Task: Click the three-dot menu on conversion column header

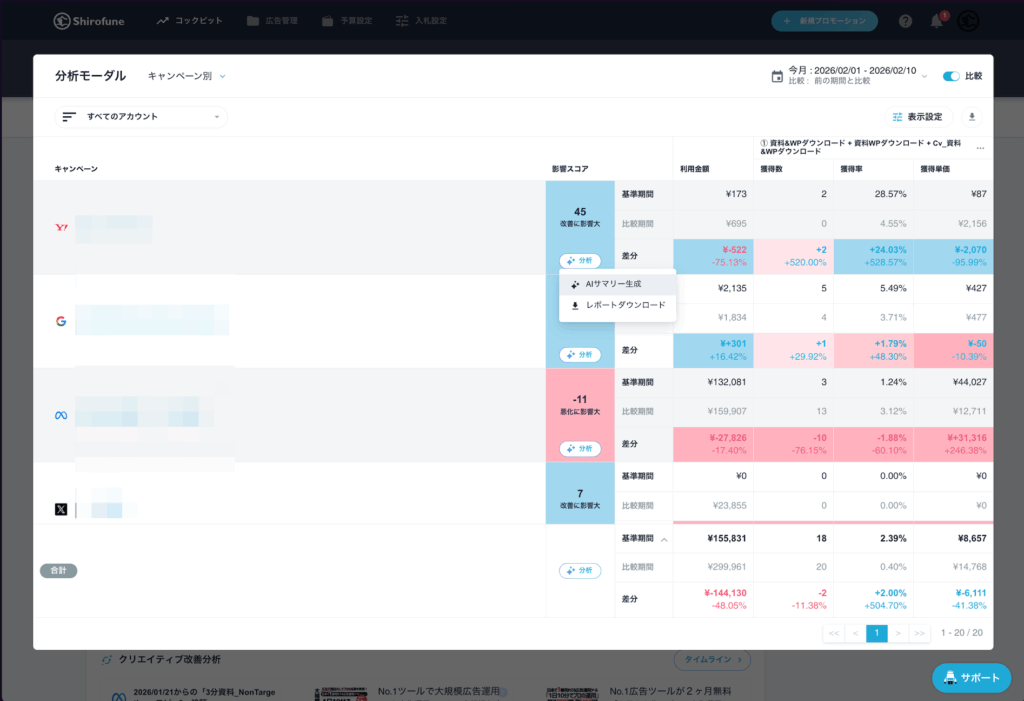Action: pos(980,148)
